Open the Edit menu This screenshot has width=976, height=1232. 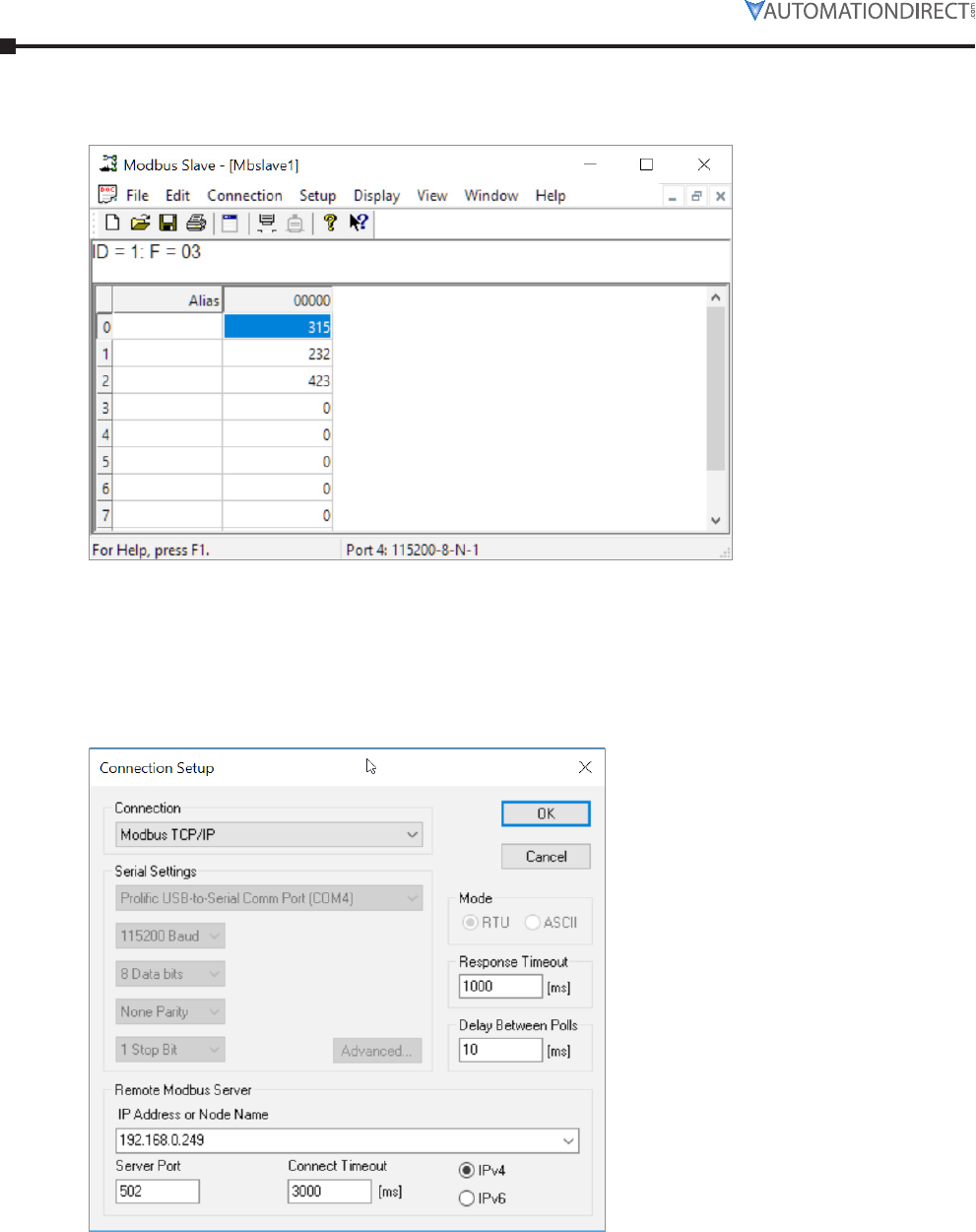(x=177, y=195)
